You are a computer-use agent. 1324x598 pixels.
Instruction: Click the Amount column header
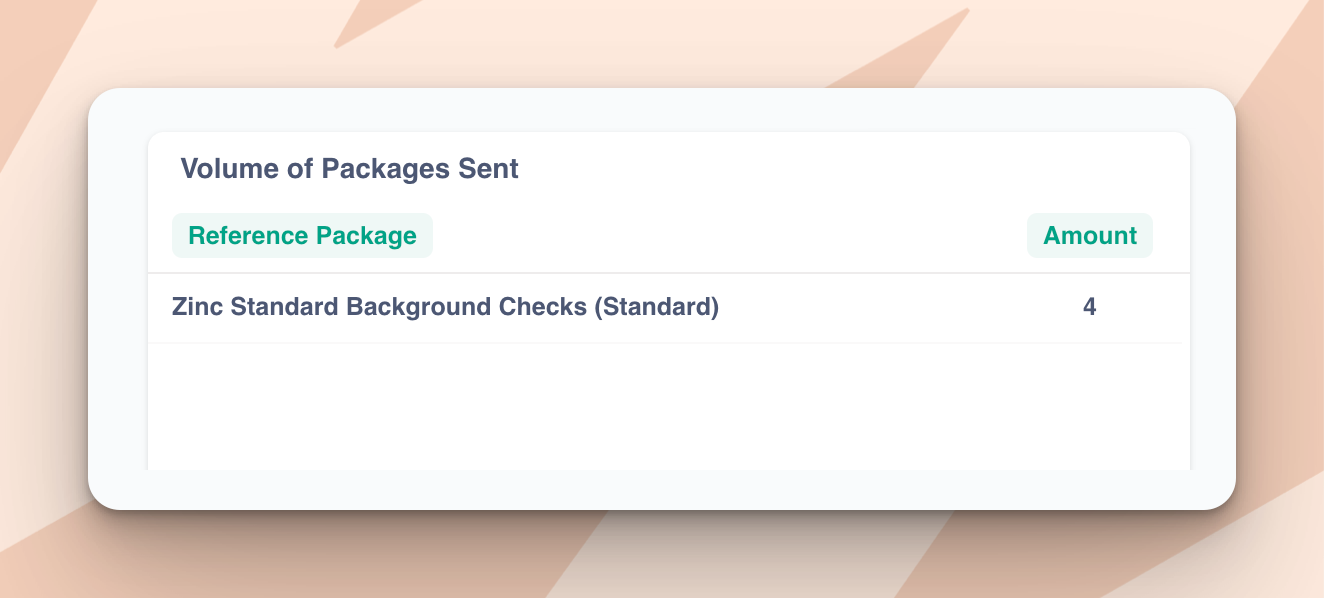[1090, 236]
